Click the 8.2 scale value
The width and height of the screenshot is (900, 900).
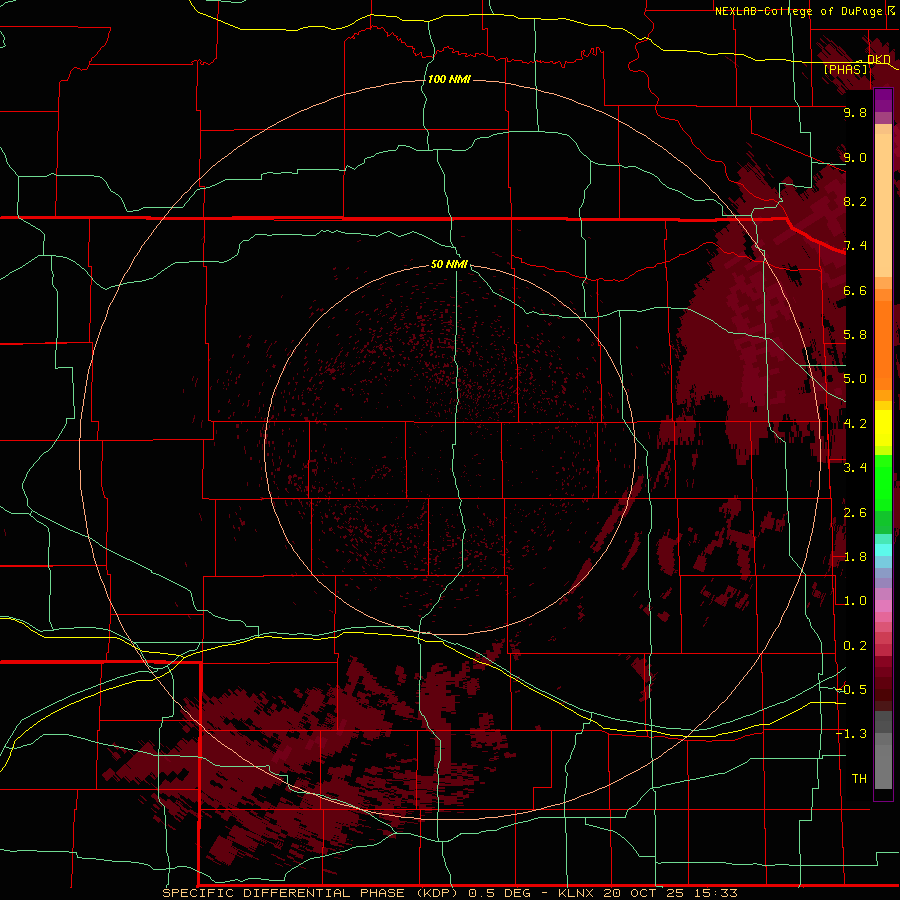point(855,201)
